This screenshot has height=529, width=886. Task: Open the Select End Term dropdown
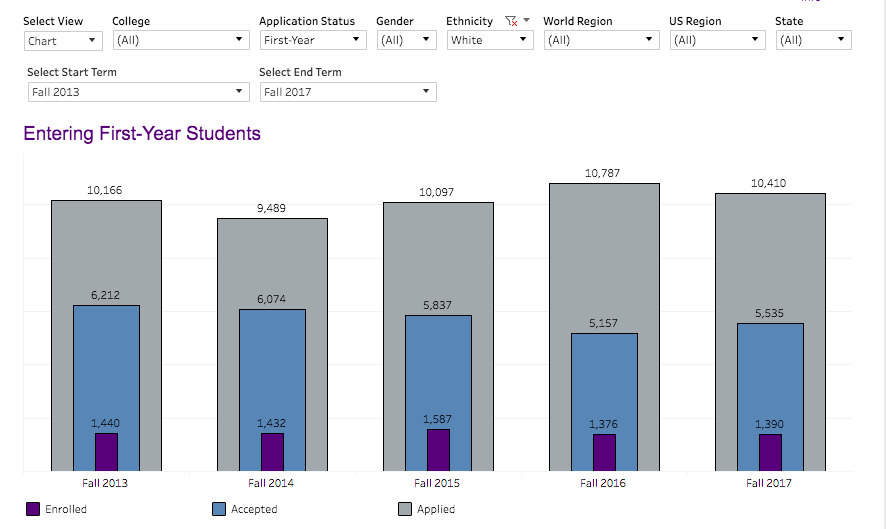[x=347, y=92]
